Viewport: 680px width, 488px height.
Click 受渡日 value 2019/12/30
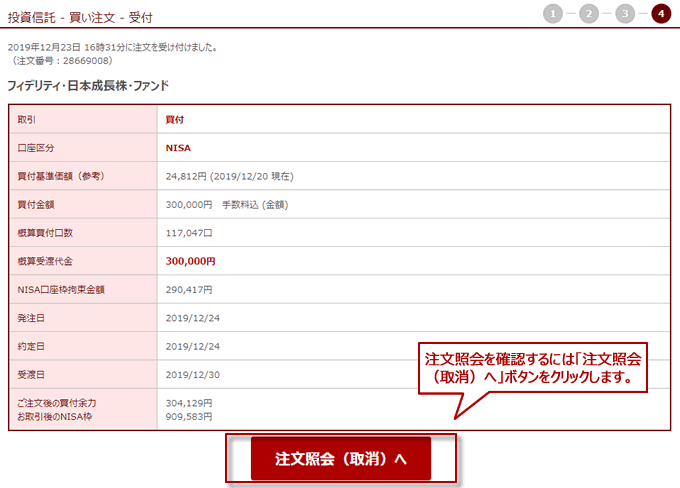tap(193, 375)
